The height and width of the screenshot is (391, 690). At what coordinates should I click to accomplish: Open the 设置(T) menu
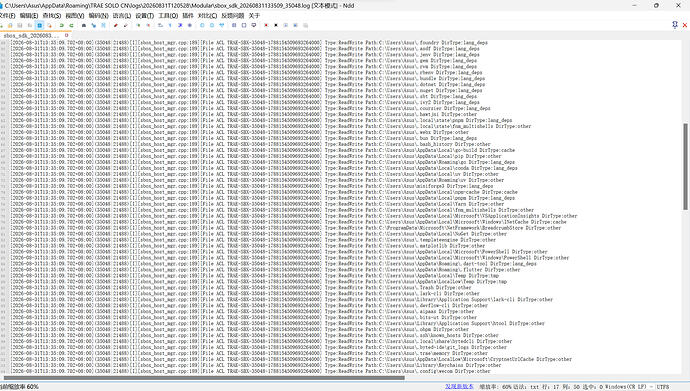pos(144,15)
